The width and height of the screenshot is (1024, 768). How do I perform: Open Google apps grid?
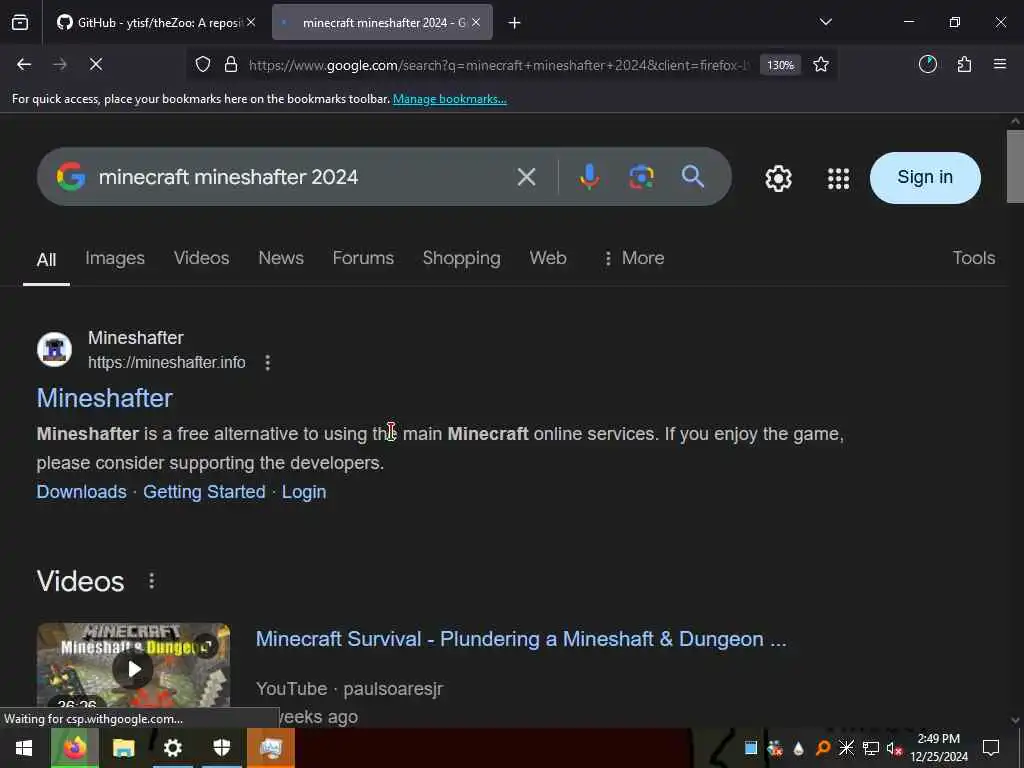(x=839, y=178)
